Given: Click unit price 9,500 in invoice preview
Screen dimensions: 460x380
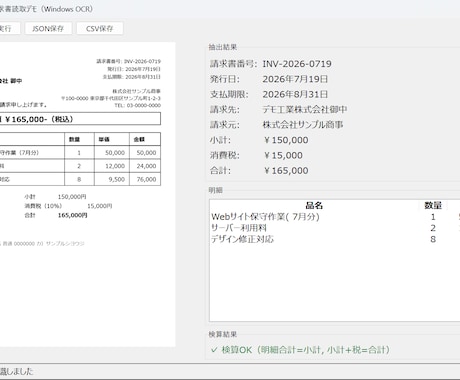Looking at the screenshot, I should pos(117,179).
